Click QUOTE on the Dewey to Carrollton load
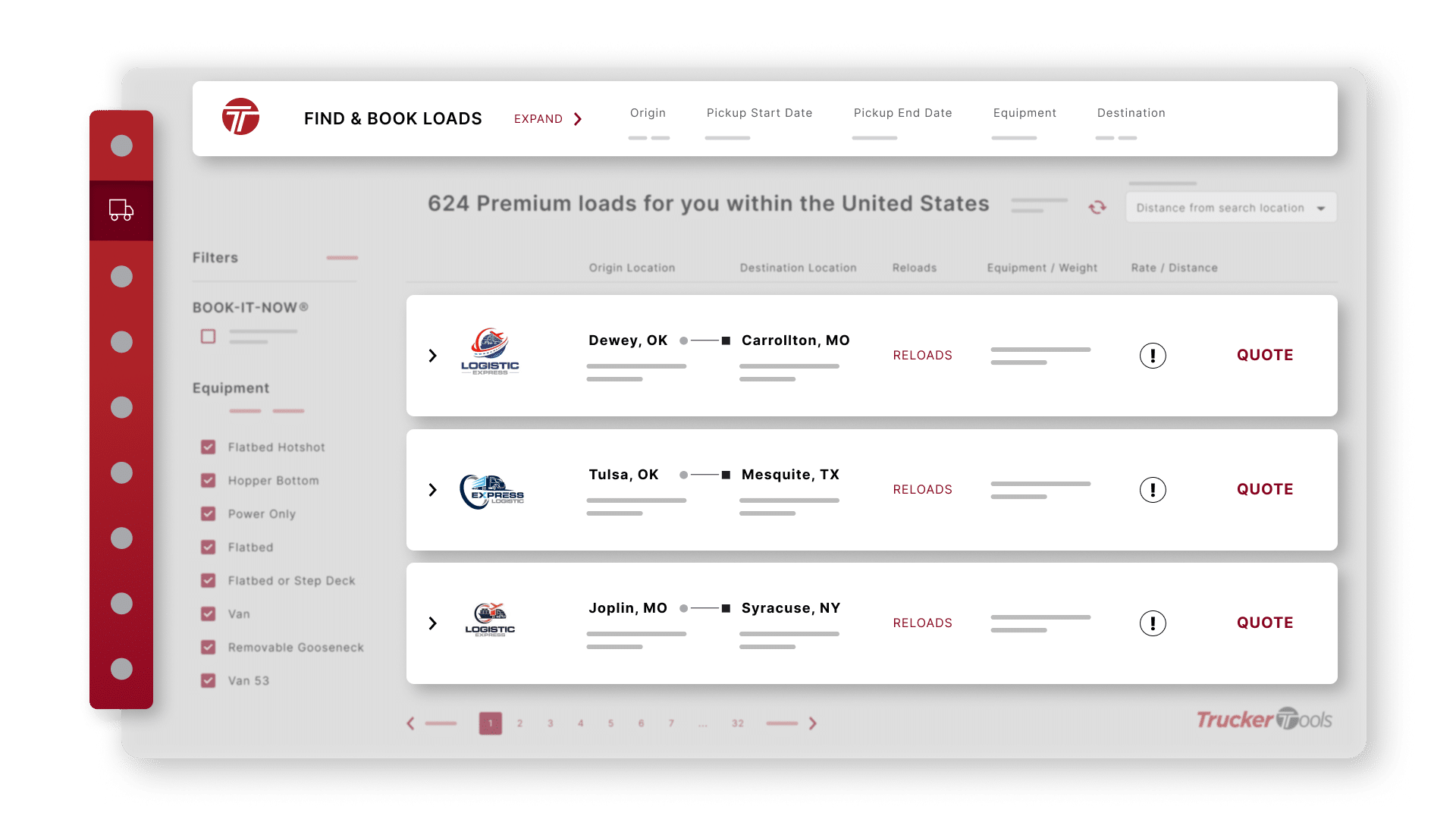Viewport: 1456px width, 819px height. click(1264, 355)
